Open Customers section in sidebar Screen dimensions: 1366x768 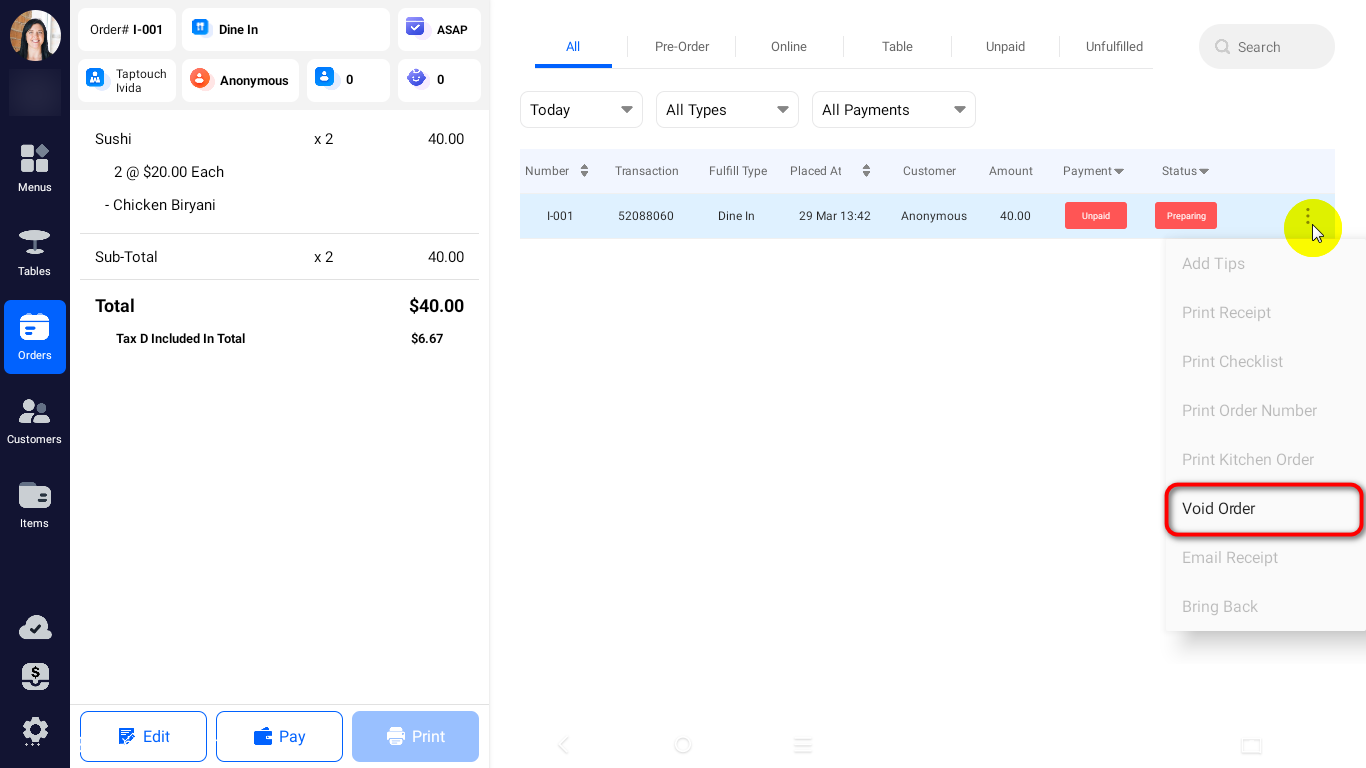[34, 421]
